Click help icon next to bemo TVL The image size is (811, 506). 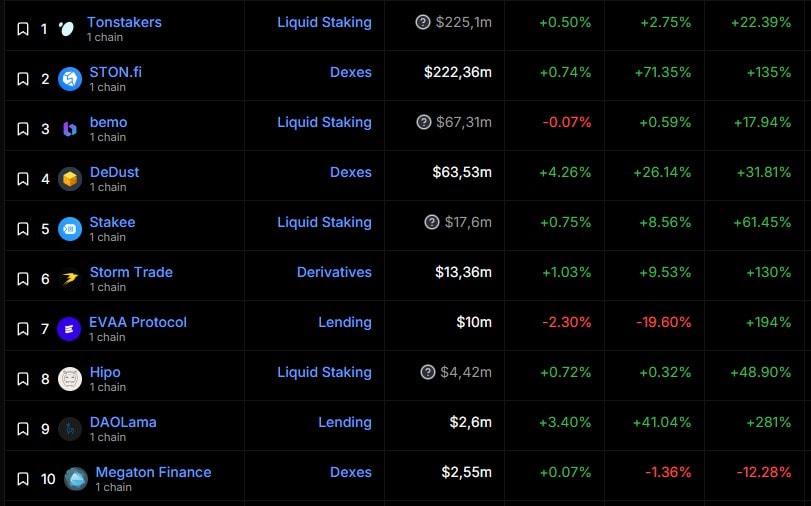click(x=424, y=122)
